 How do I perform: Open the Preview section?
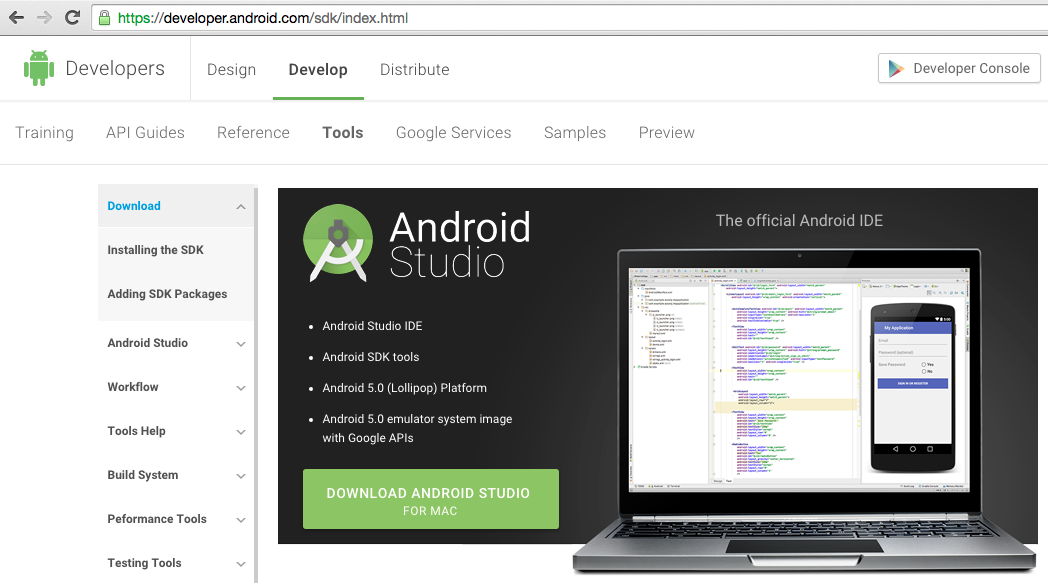coord(666,132)
